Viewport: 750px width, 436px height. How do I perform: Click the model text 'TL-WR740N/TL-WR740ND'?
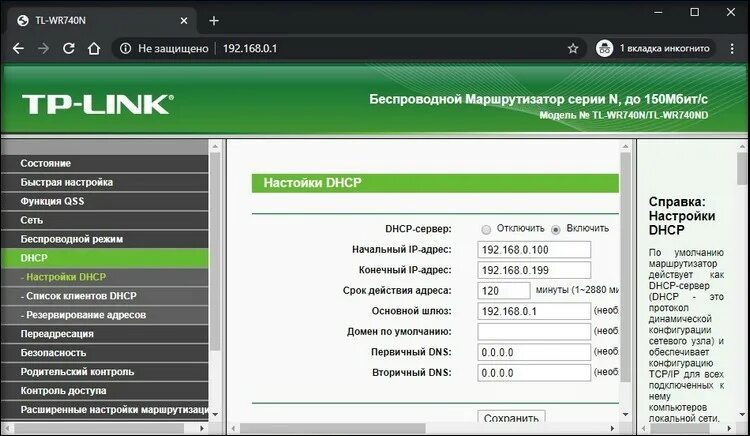coord(650,115)
